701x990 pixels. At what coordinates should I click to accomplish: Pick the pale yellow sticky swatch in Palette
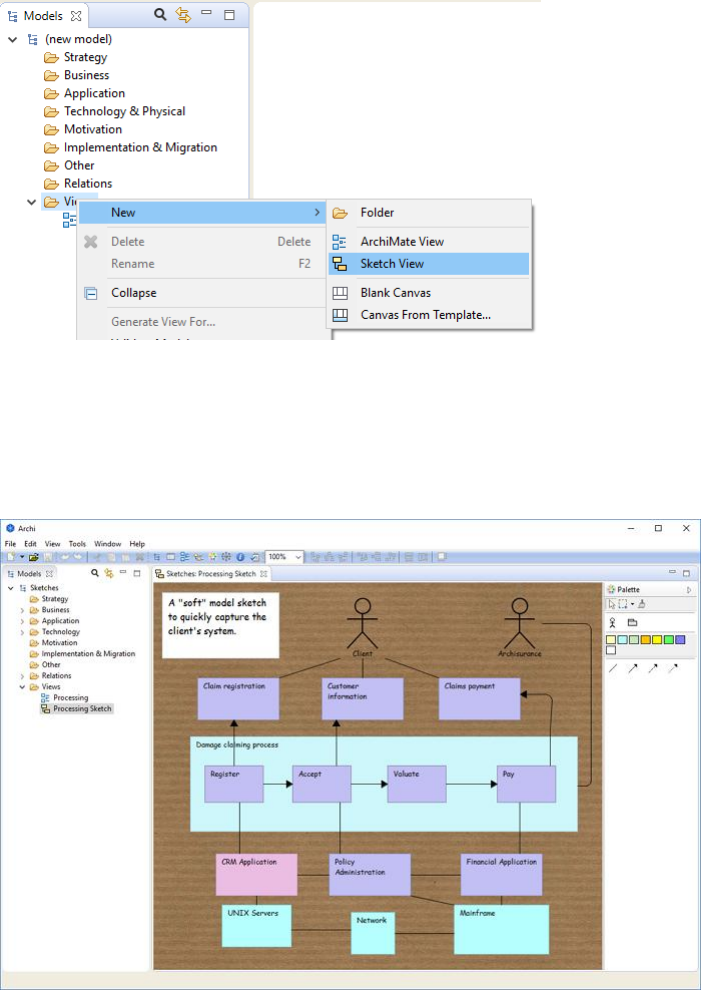pos(611,640)
